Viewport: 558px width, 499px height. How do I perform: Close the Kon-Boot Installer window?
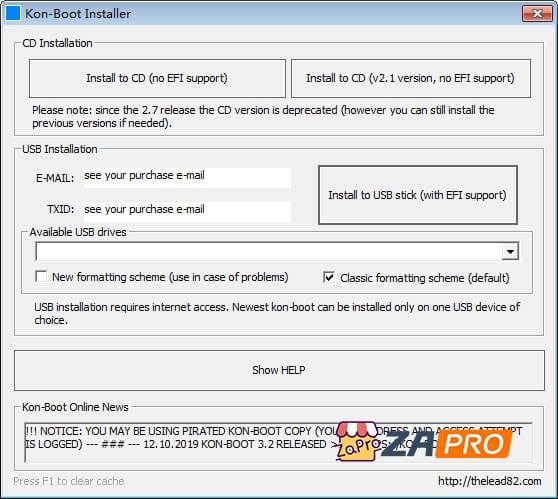coord(537,14)
